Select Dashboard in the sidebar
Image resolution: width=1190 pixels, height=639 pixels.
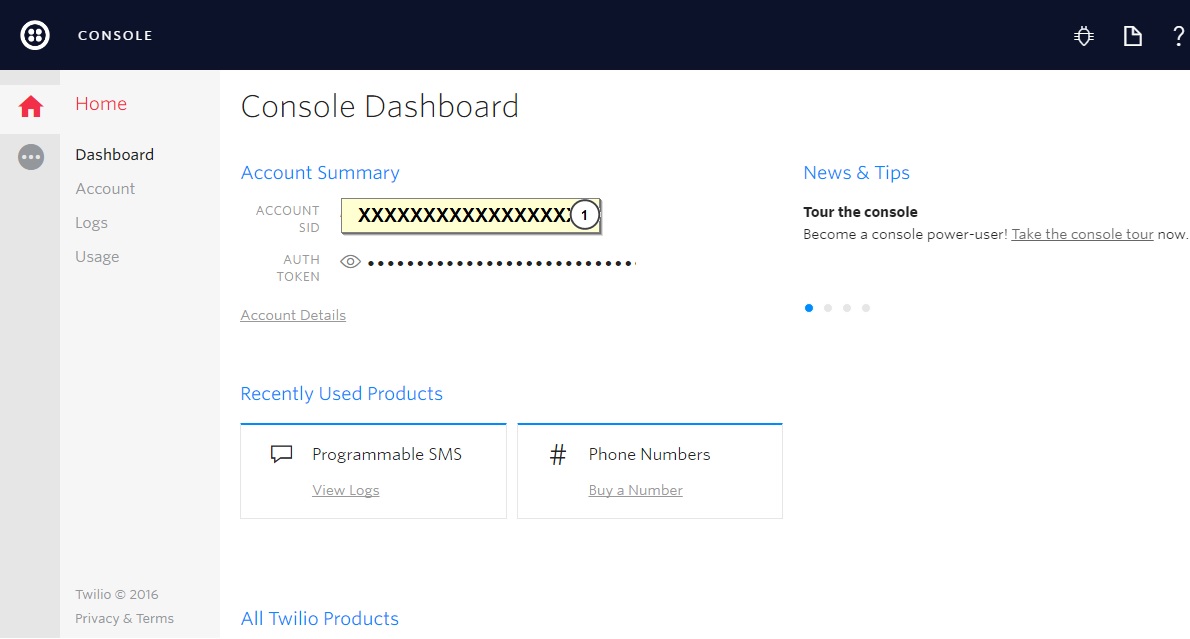115,155
